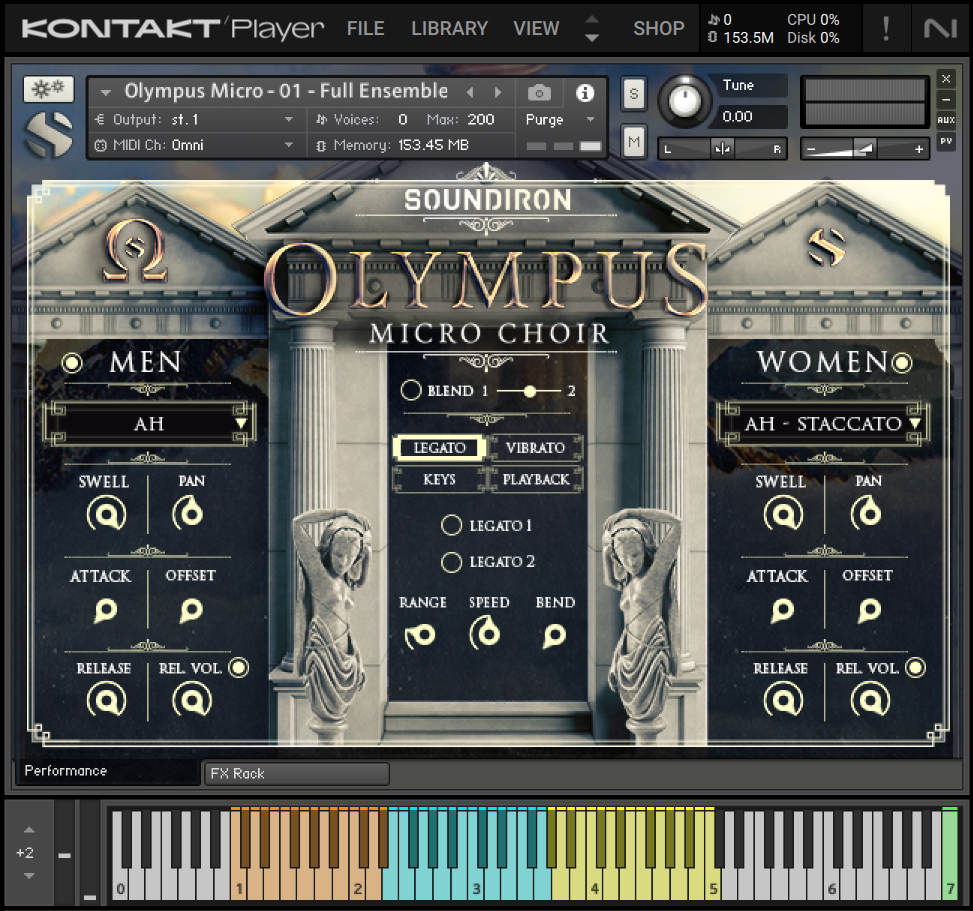Solo the instrument with S button
The width and height of the screenshot is (973, 911).
634,94
